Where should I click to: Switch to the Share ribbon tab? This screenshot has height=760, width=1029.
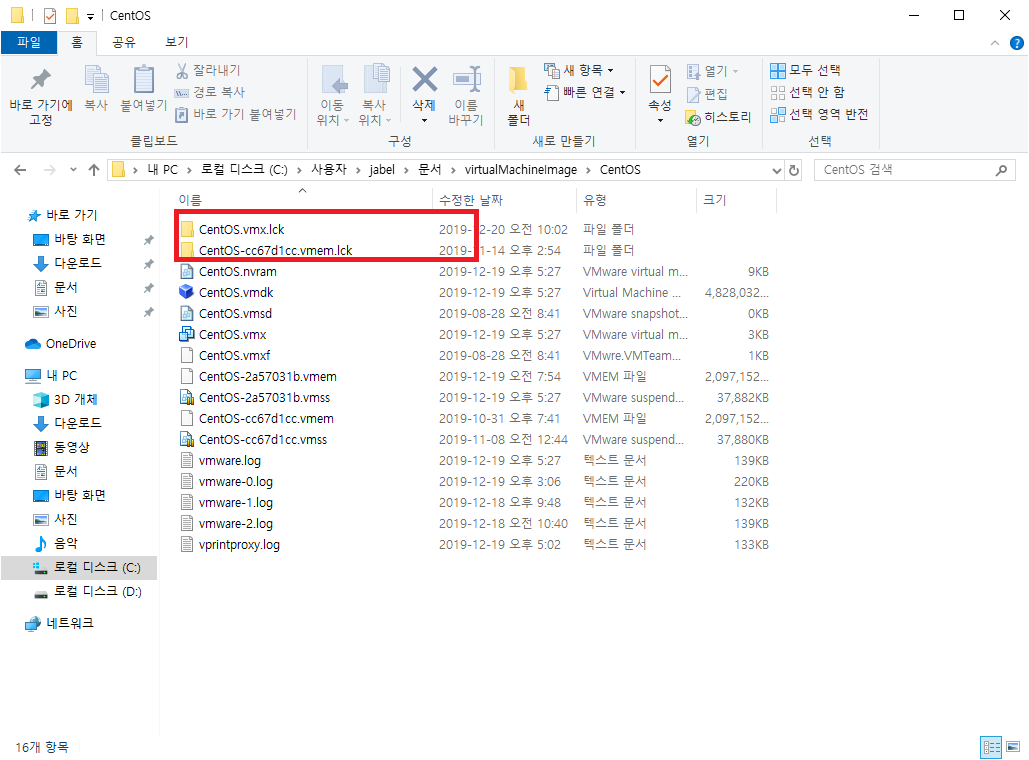pyautogui.click(x=123, y=43)
